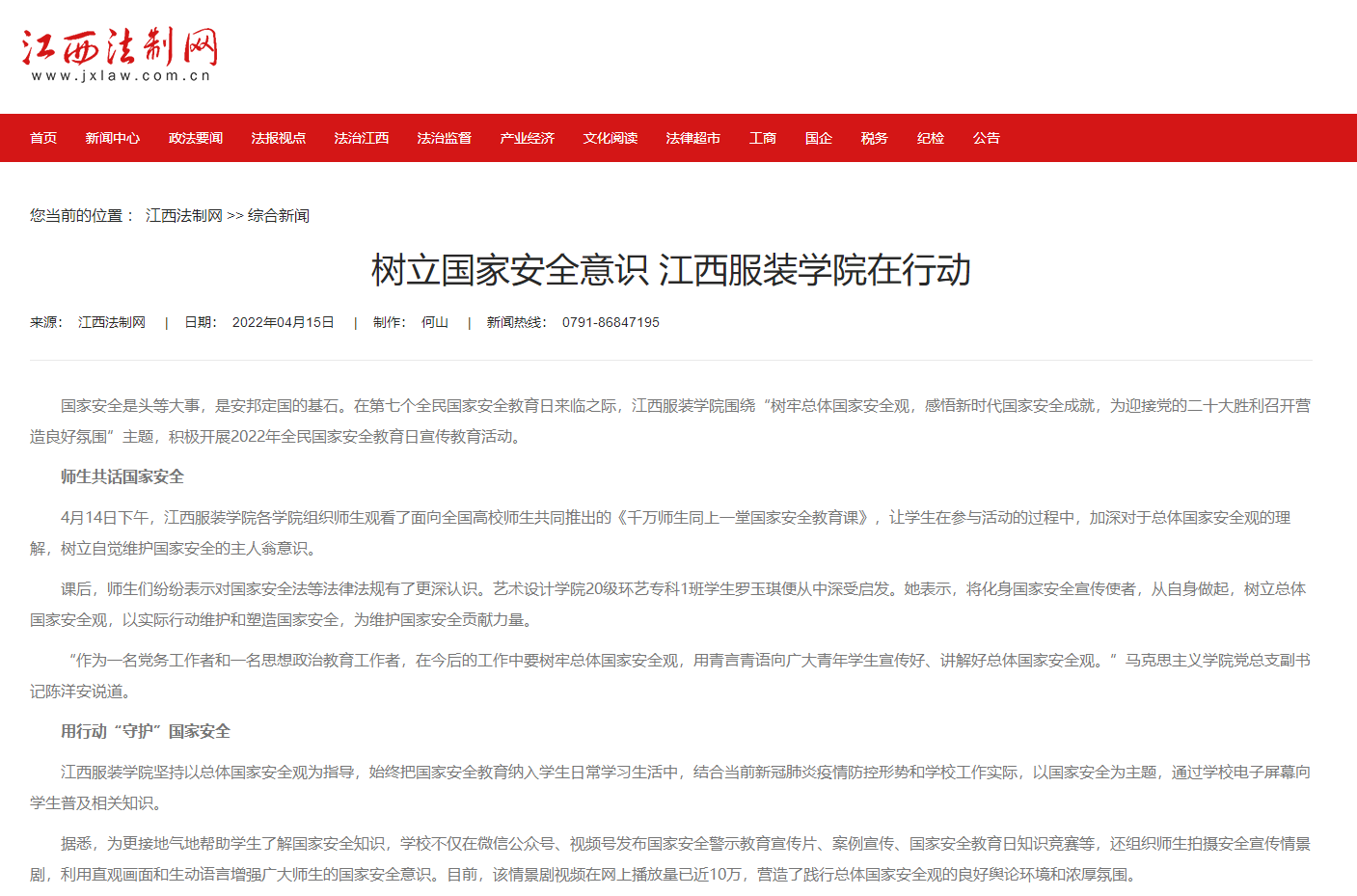
Task: Click the article headline 树立国家安全意识
Action: [671, 270]
